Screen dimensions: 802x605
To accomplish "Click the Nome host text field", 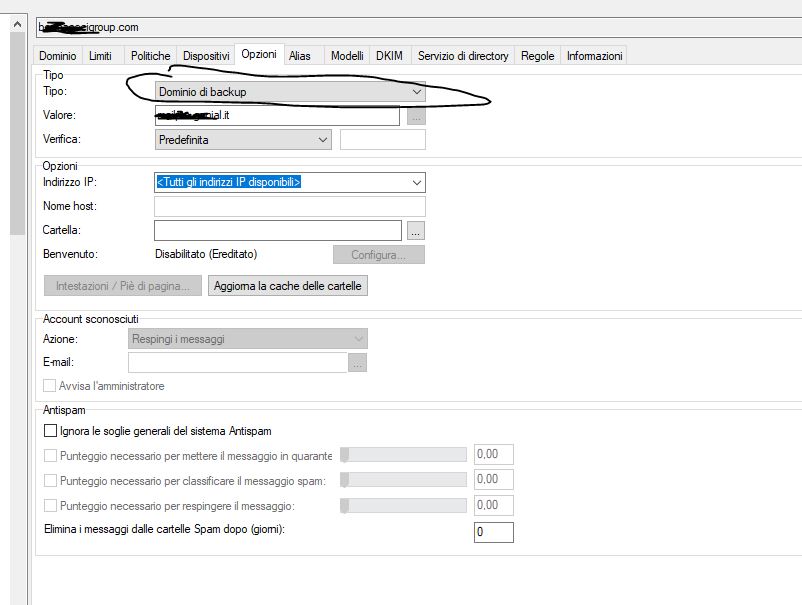I will tap(289, 207).
